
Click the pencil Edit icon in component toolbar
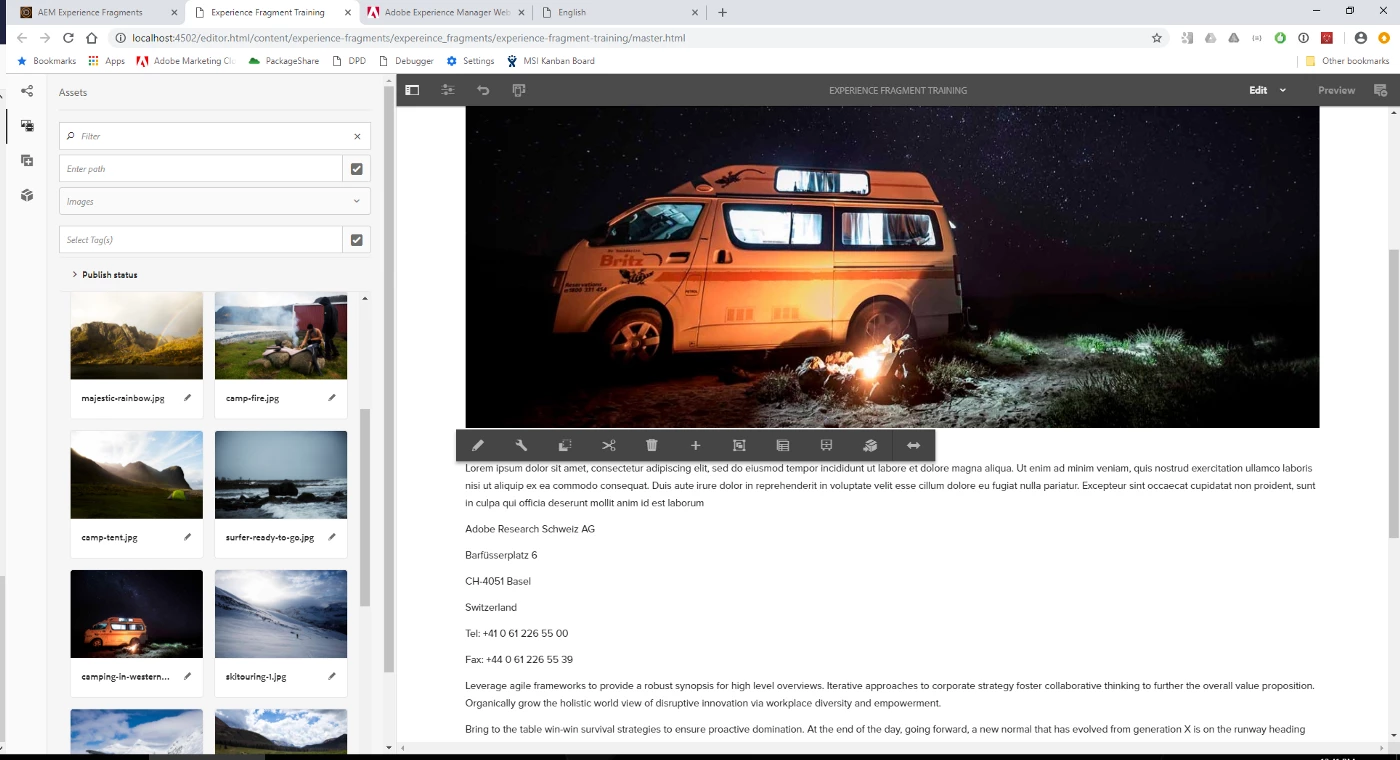coord(478,446)
